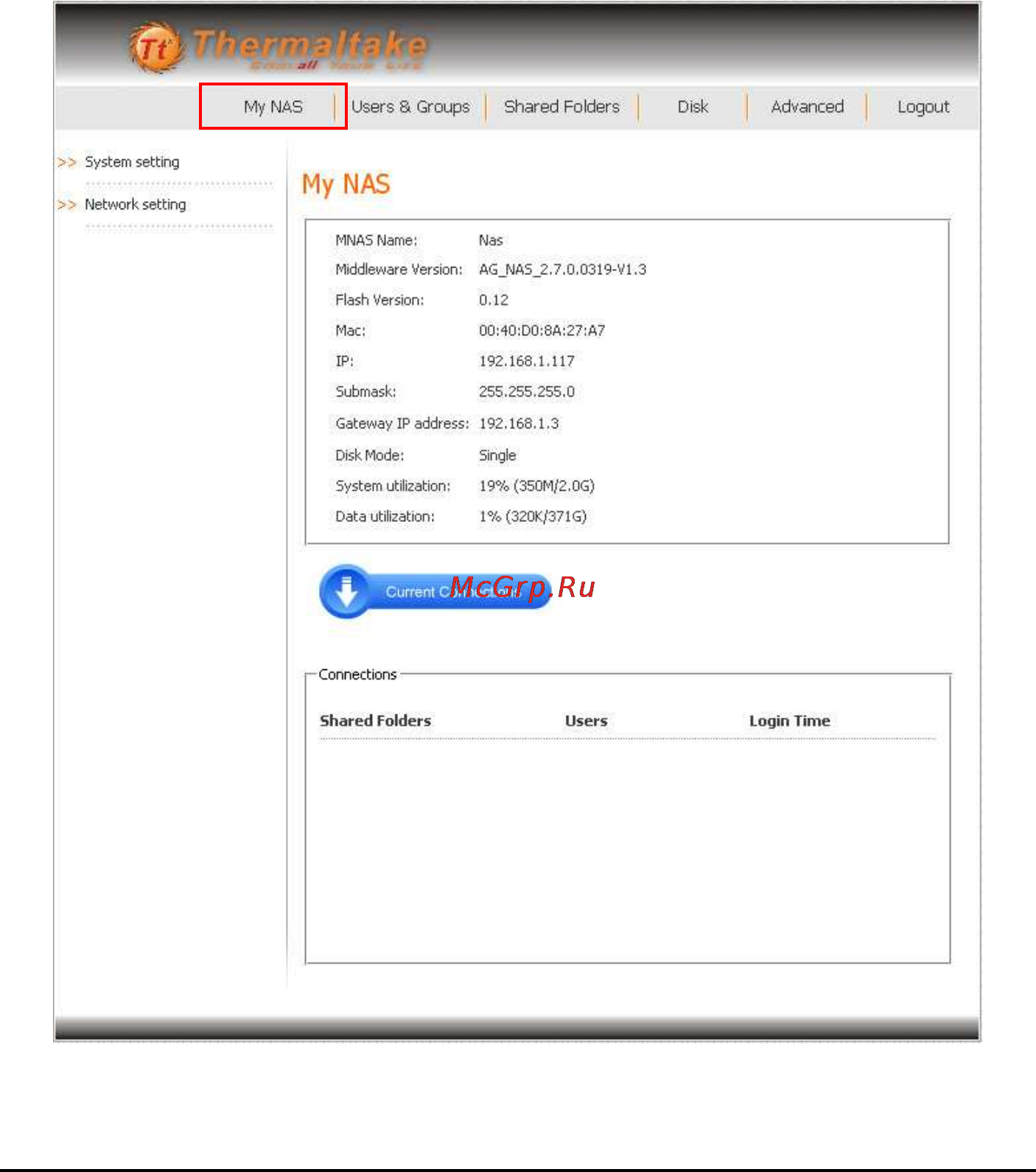Click the Gateway IP value 192.168.1.3
The width and height of the screenshot is (1036, 1172).
tap(519, 424)
